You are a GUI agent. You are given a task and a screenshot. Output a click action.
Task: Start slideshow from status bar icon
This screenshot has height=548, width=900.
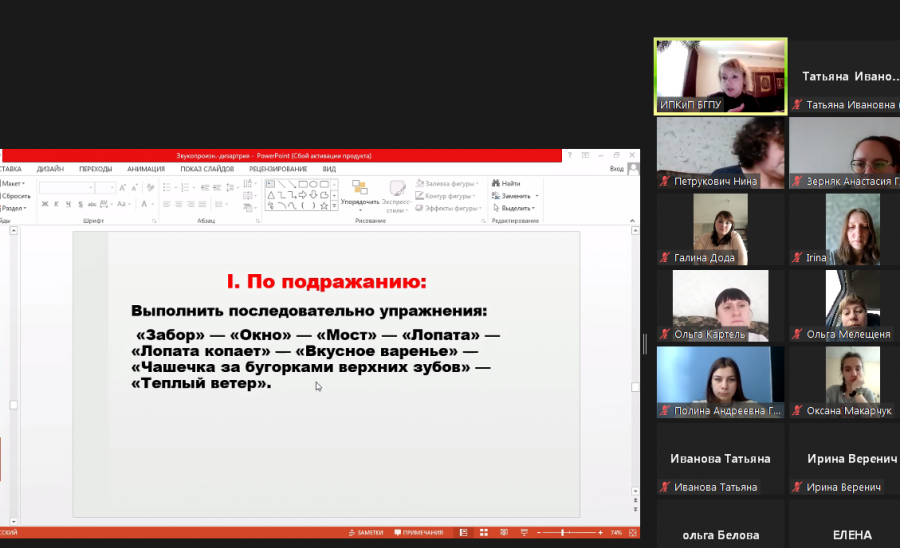[x=524, y=533]
